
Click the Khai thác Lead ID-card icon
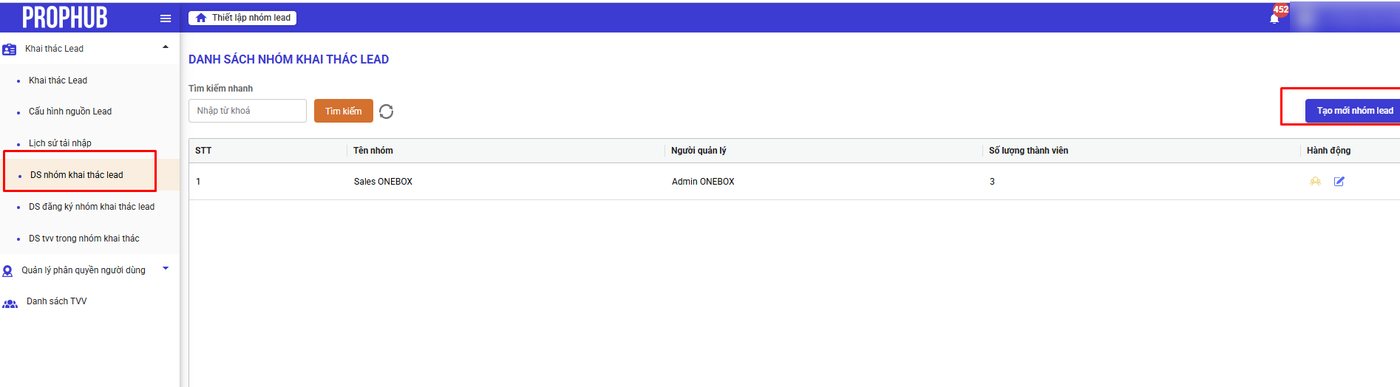coord(9,49)
